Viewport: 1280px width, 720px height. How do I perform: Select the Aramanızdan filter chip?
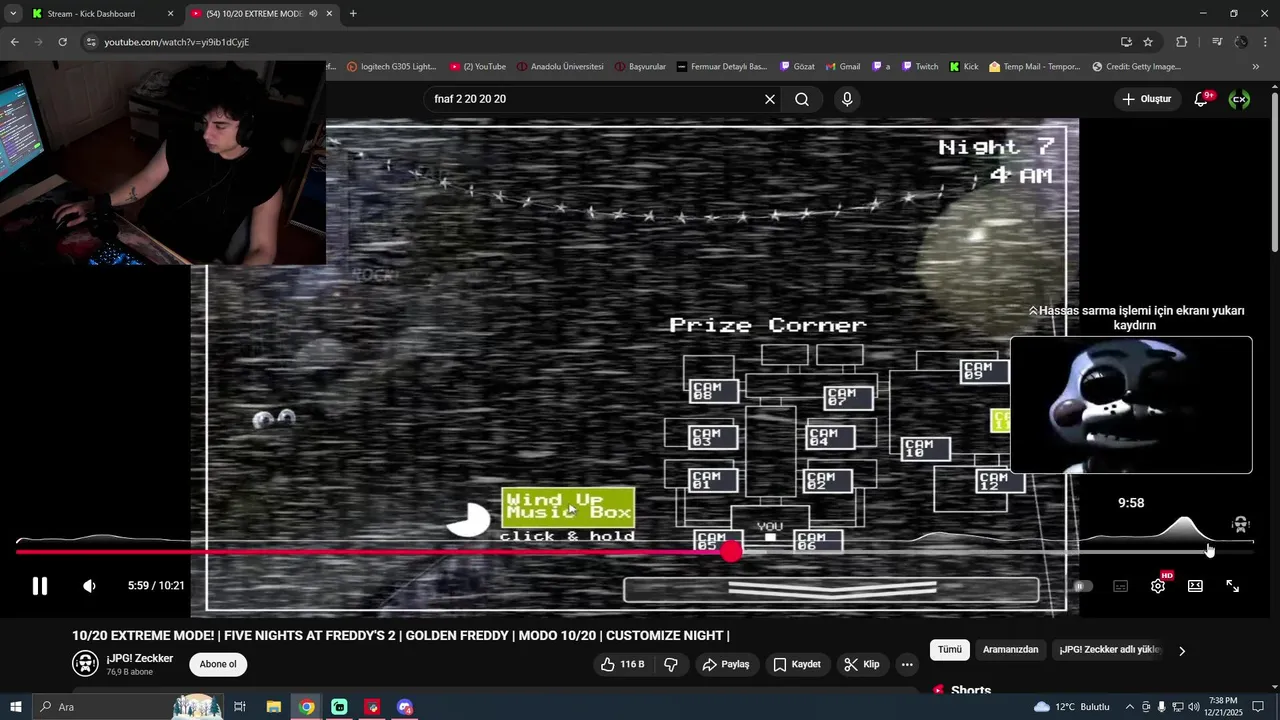click(x=1010, y=650)
